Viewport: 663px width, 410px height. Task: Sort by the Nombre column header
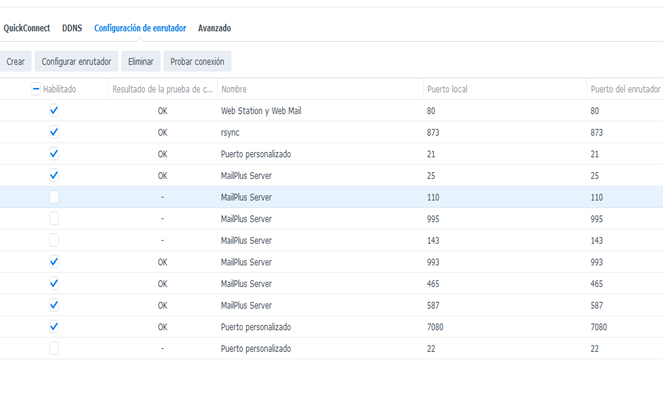320,89
